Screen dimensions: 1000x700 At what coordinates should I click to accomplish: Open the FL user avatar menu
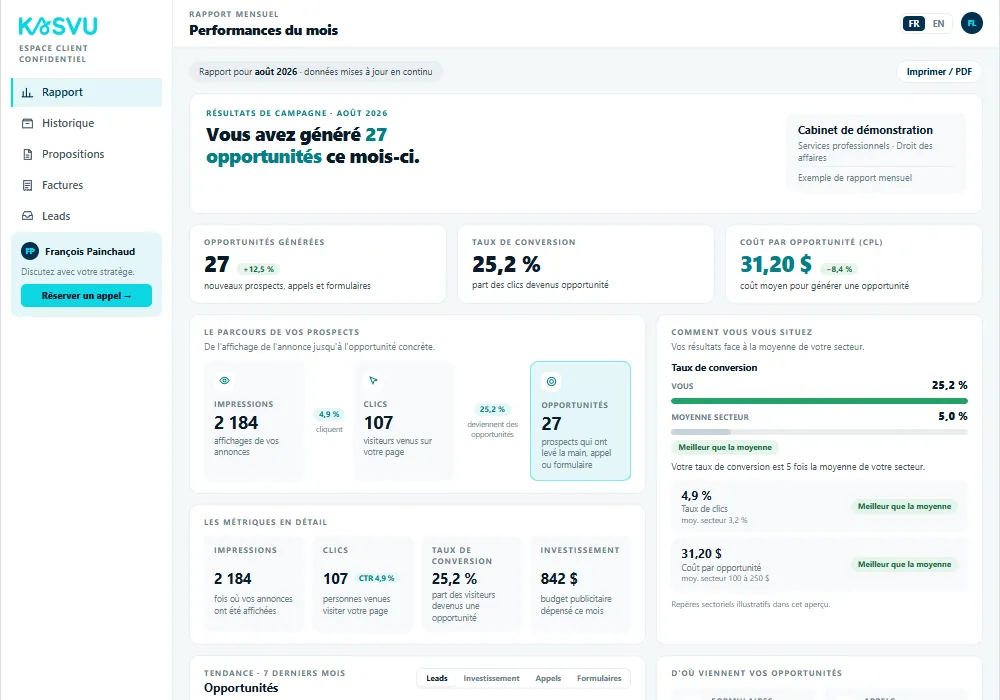pos(971,24)
